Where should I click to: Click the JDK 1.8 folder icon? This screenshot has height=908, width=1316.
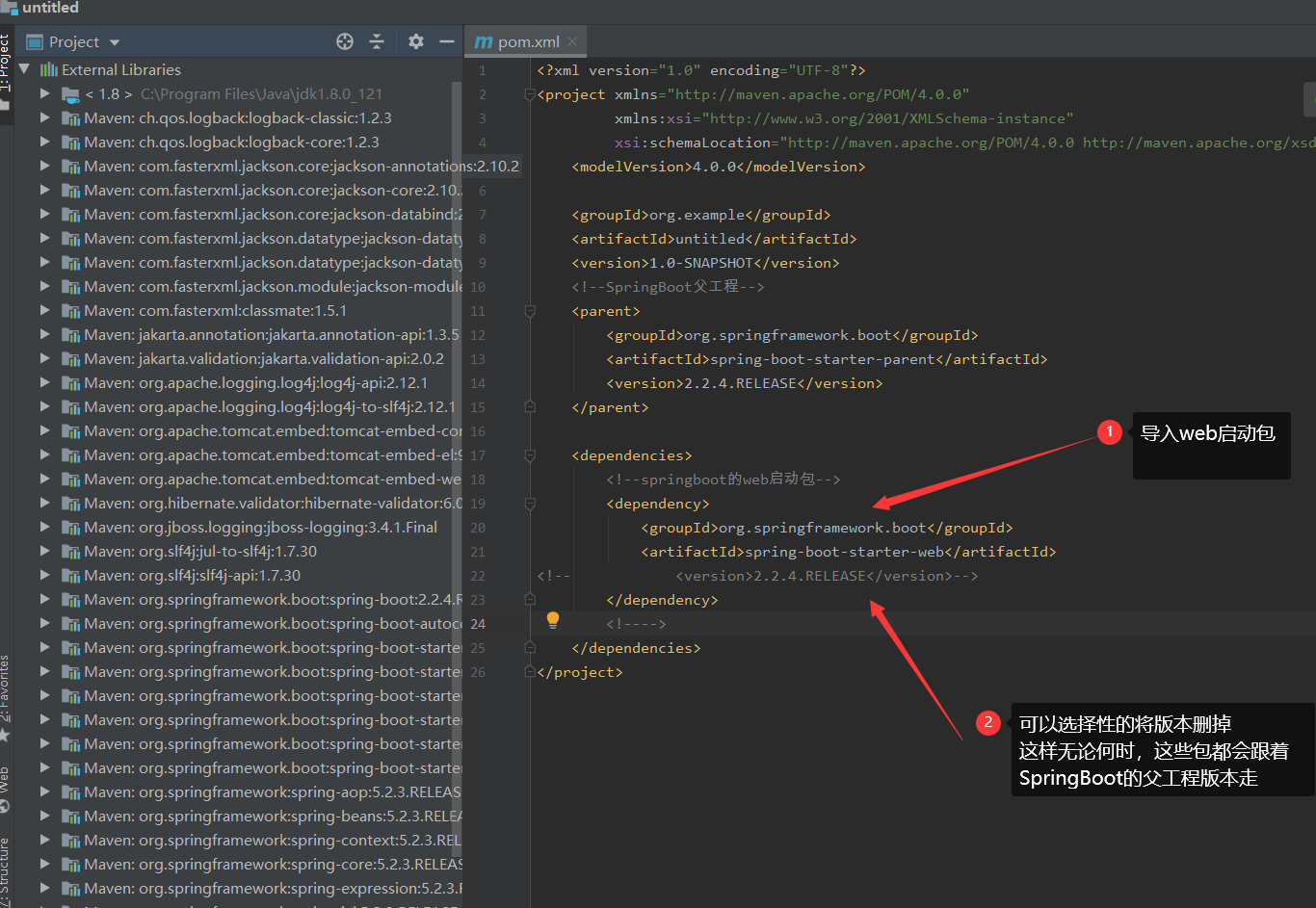click(70, 94)
